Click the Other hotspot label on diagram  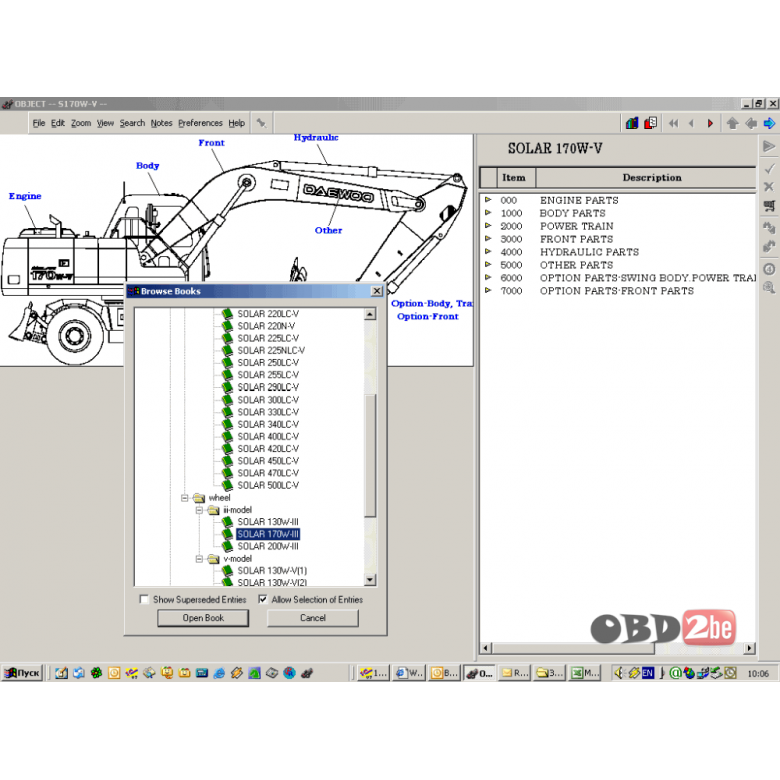pyautogui.click(x=328, y=230)
